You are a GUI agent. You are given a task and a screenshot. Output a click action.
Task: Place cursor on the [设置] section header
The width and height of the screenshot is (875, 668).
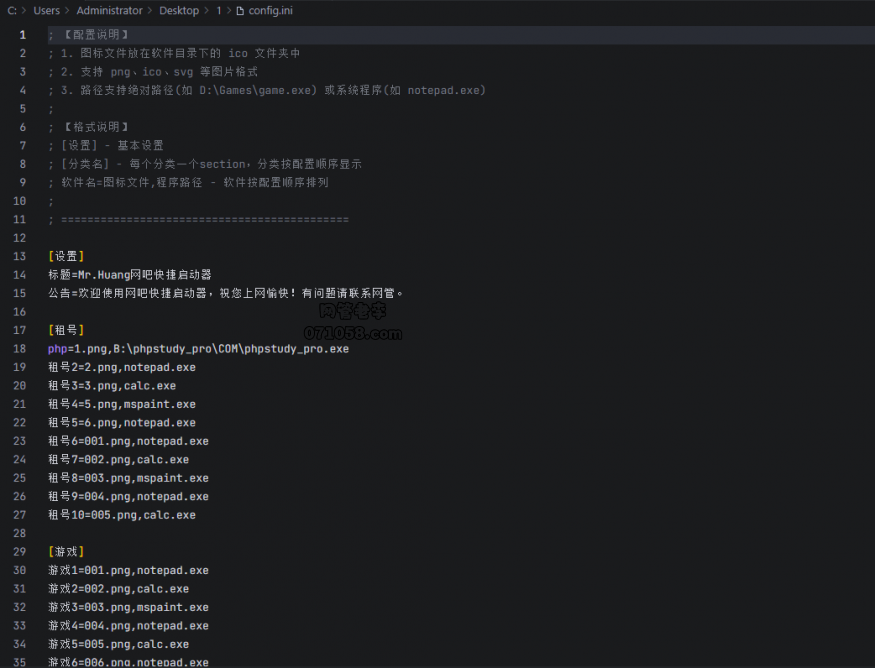click(x=66, y=256)
